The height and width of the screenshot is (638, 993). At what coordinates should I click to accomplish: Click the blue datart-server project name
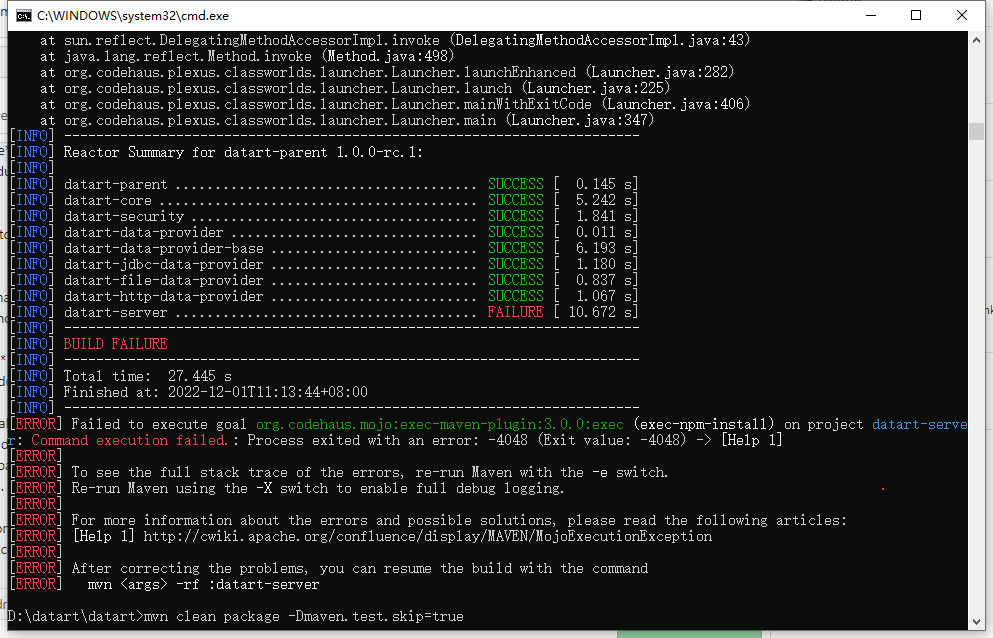918,423
